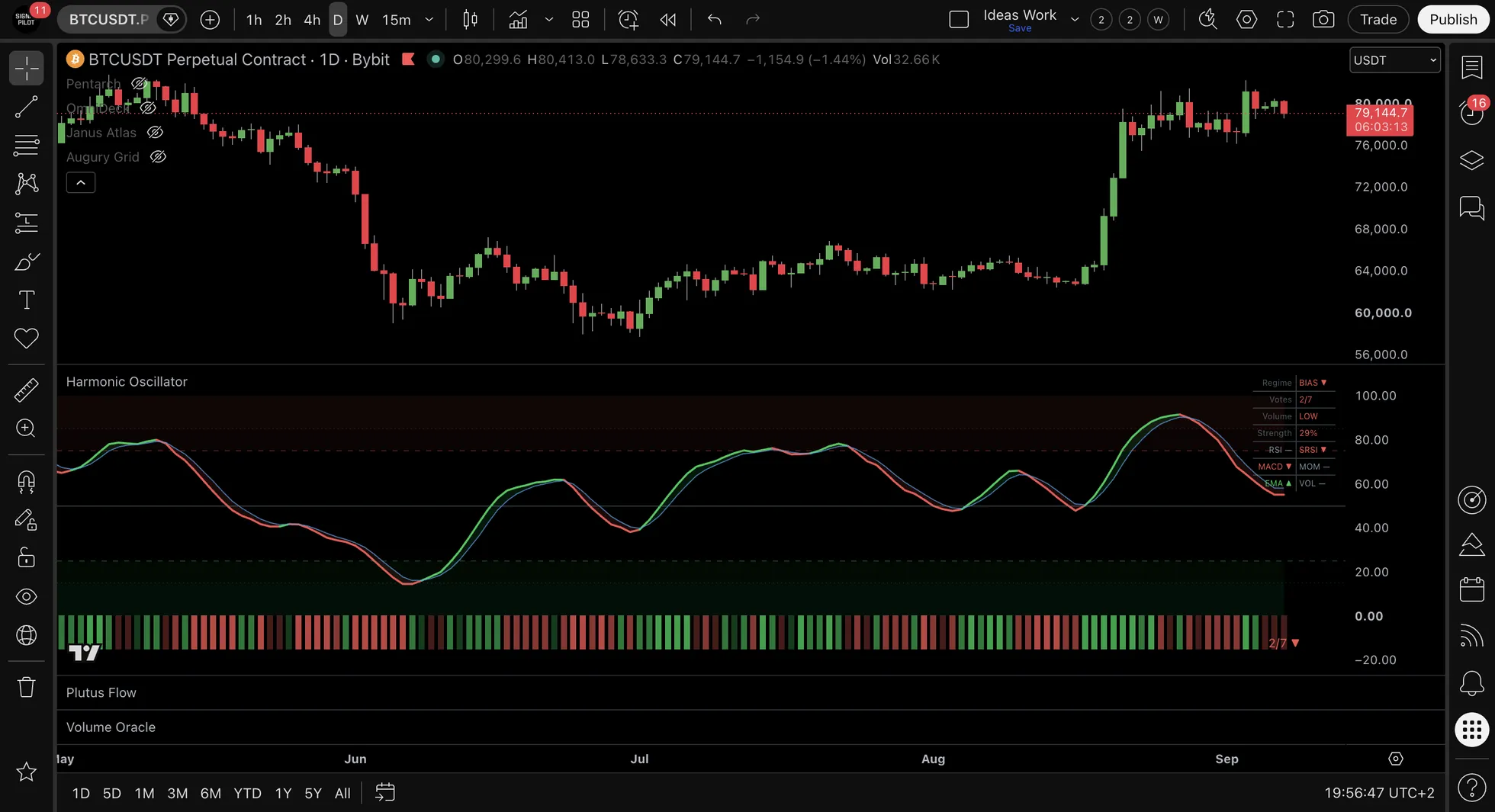Toggle visibility of Pentarch indicator
1495x812 pixels.
pyautogui.click(x=139, y=84)
